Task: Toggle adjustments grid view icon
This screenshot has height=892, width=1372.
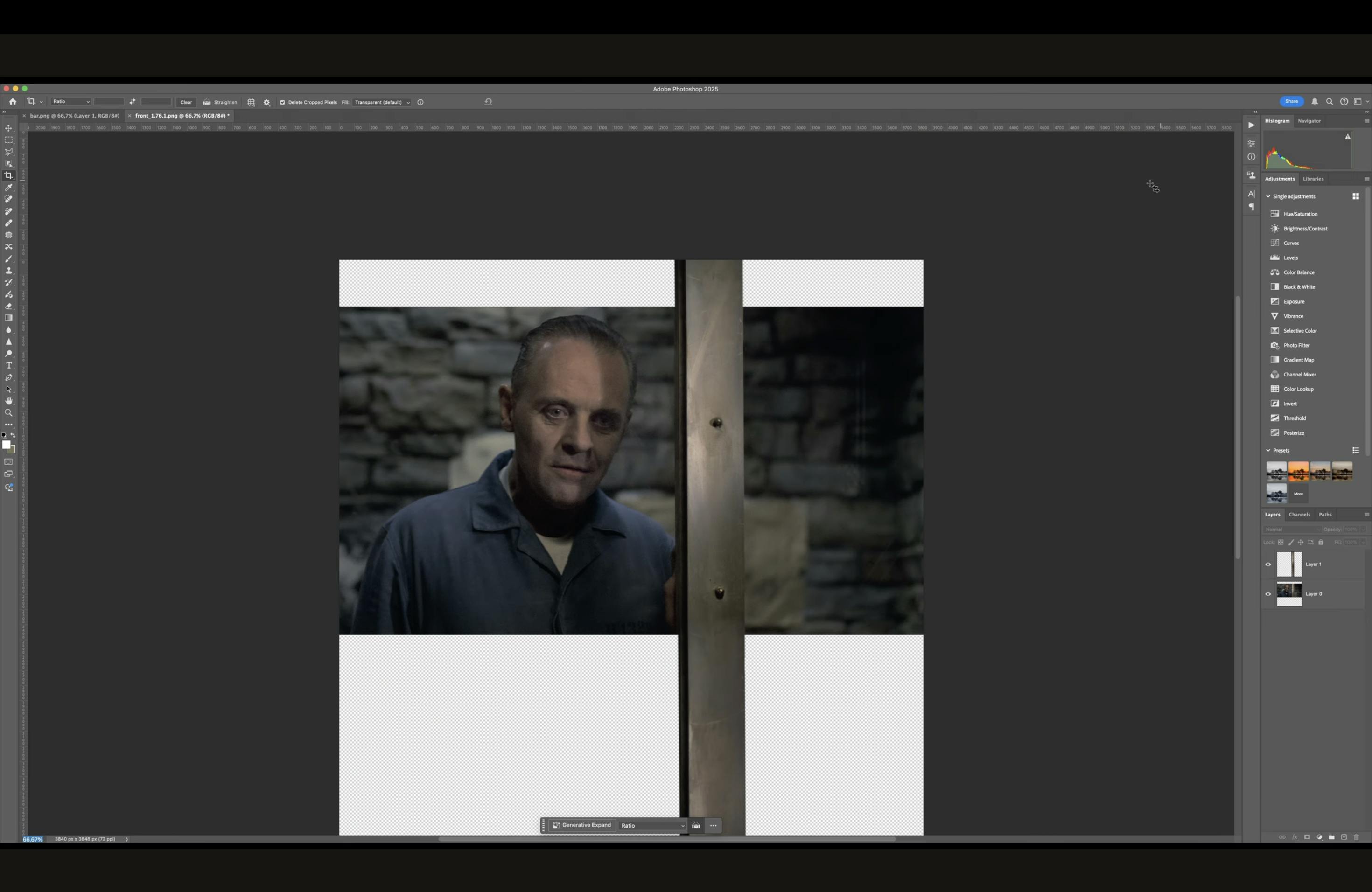Action: 1356,196
